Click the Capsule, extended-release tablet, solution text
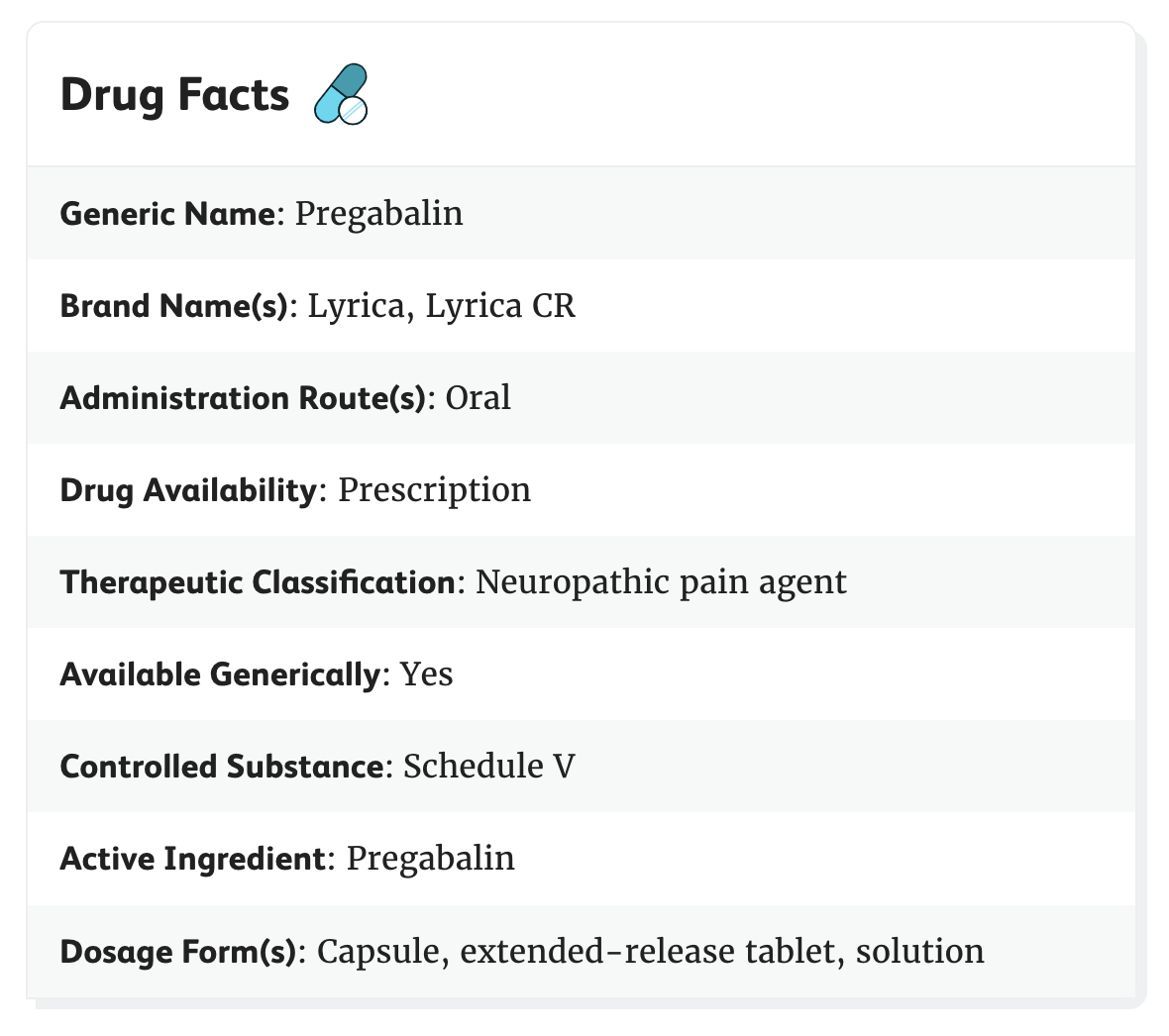Image resolution: width=1169 pixels, height=1036 pixels. (x=651, y=952)
